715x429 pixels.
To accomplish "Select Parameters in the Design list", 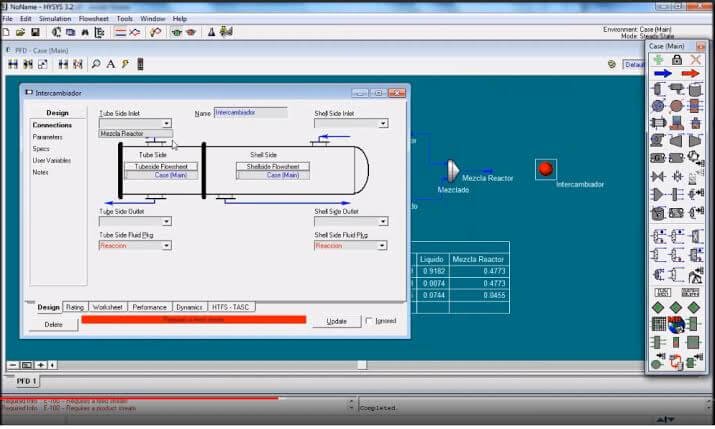I will click(47, 137).
